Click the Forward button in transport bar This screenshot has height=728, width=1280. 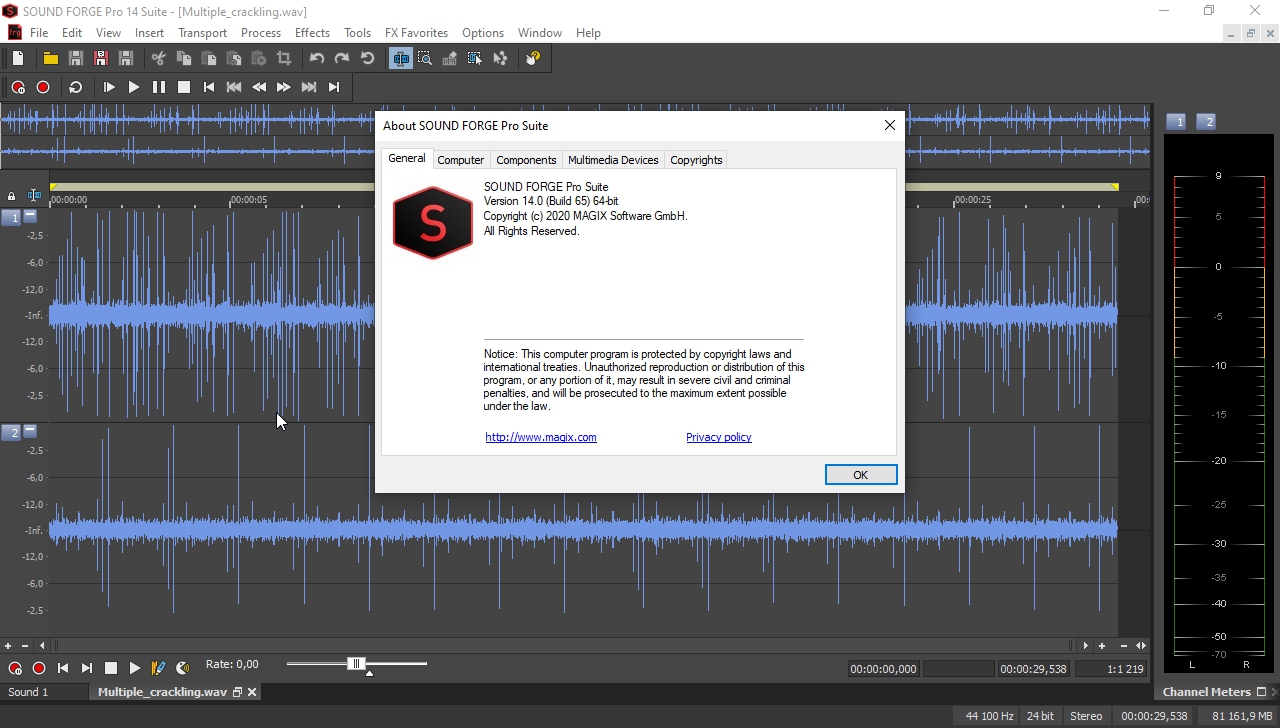(x=284, y=87)
